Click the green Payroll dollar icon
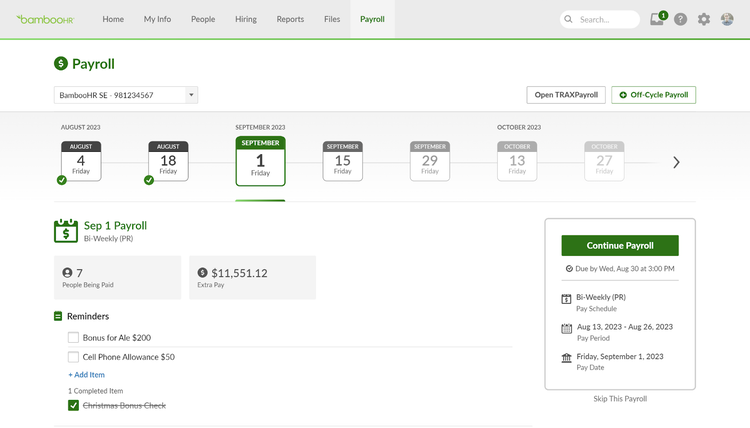The width and height of the screenshot is (750, 428). tap(61, 63)
